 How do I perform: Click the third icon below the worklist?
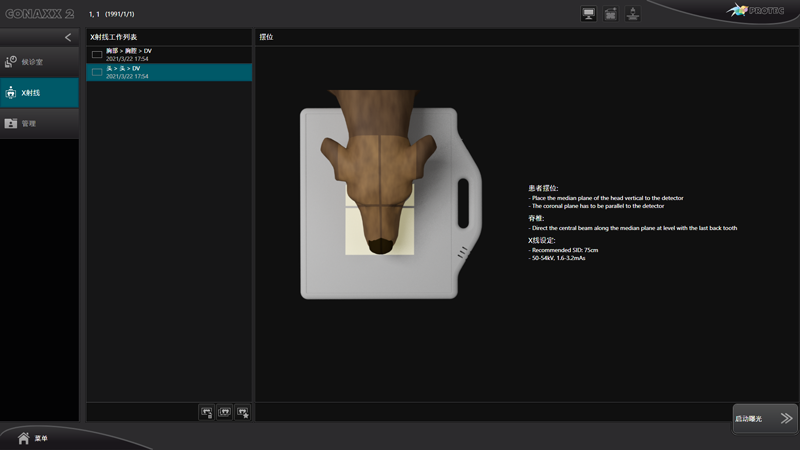click(x=242, y=411)
